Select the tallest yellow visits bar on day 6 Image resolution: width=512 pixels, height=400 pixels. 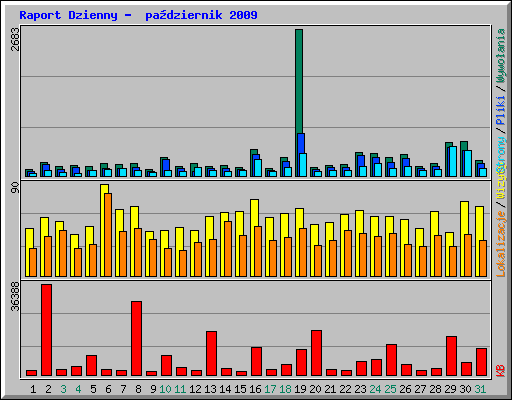coord(103,230)
